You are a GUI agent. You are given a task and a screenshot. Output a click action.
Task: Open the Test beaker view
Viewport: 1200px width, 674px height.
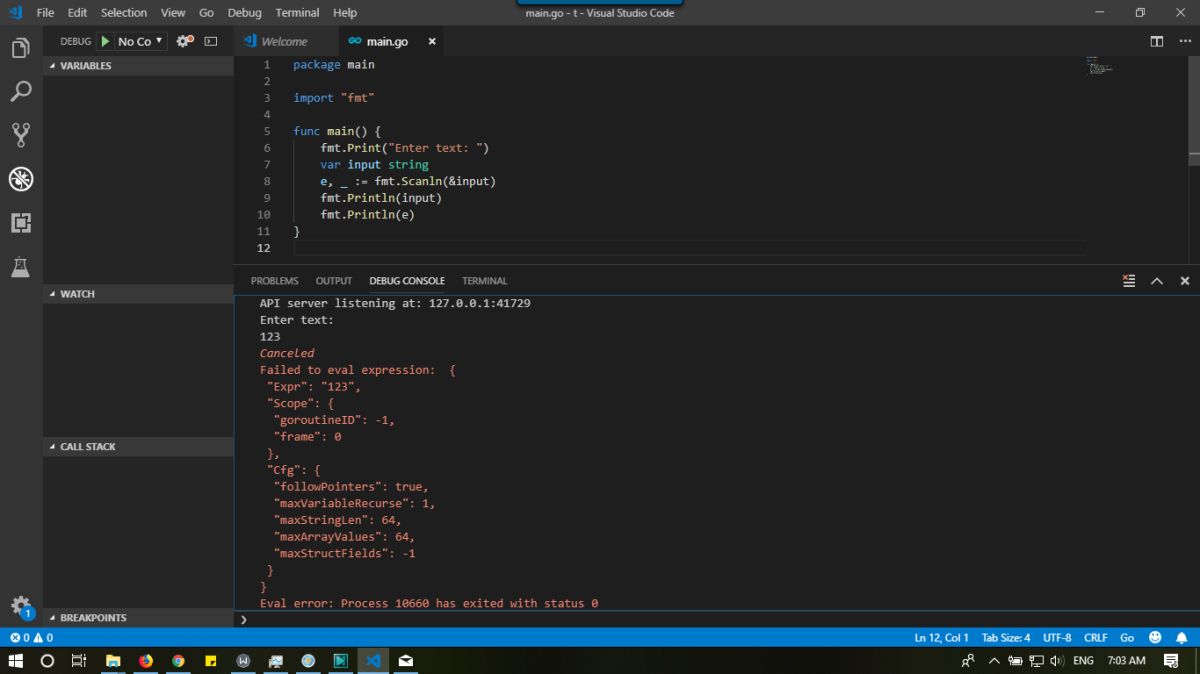click(21, 267)
